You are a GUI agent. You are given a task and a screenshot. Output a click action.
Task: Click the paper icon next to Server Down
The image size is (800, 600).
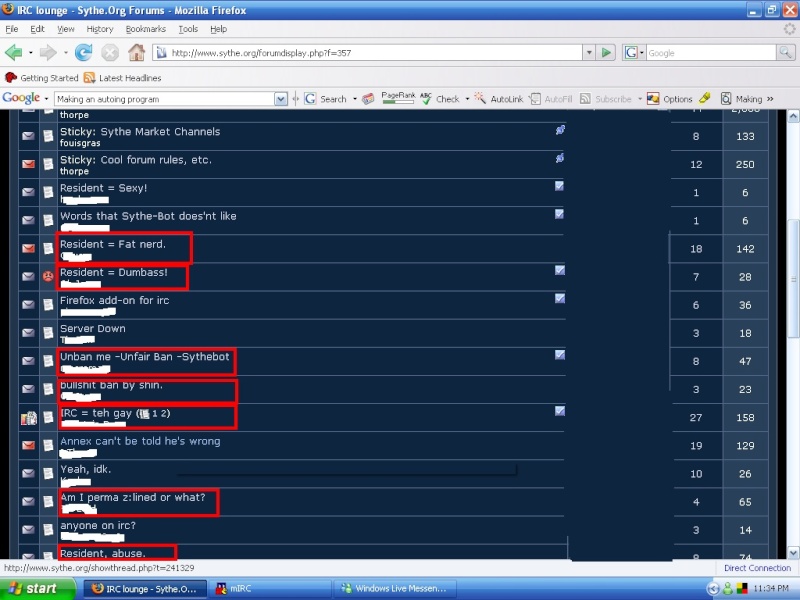pyautogui.click(x=48, y=333)
